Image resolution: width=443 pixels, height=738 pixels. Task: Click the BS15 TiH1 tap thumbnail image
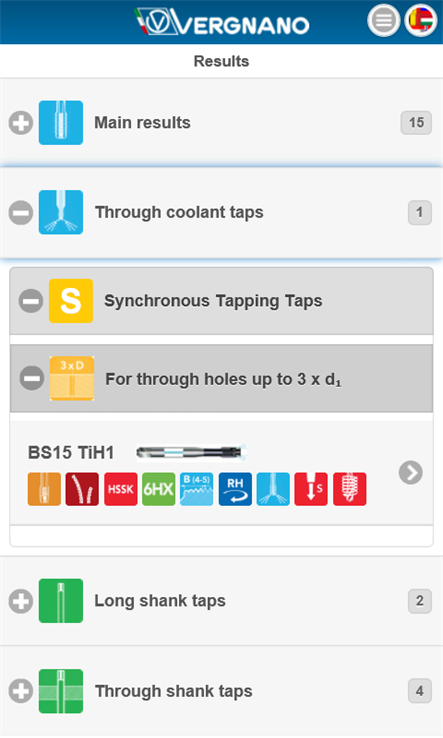[x=192, y=453]
